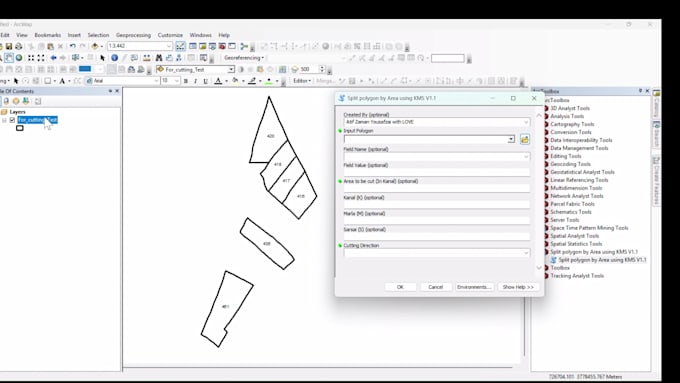Click the Undo arrow icon
The height and width of the screenshot is (383, 680).
(x=72, y=46)
